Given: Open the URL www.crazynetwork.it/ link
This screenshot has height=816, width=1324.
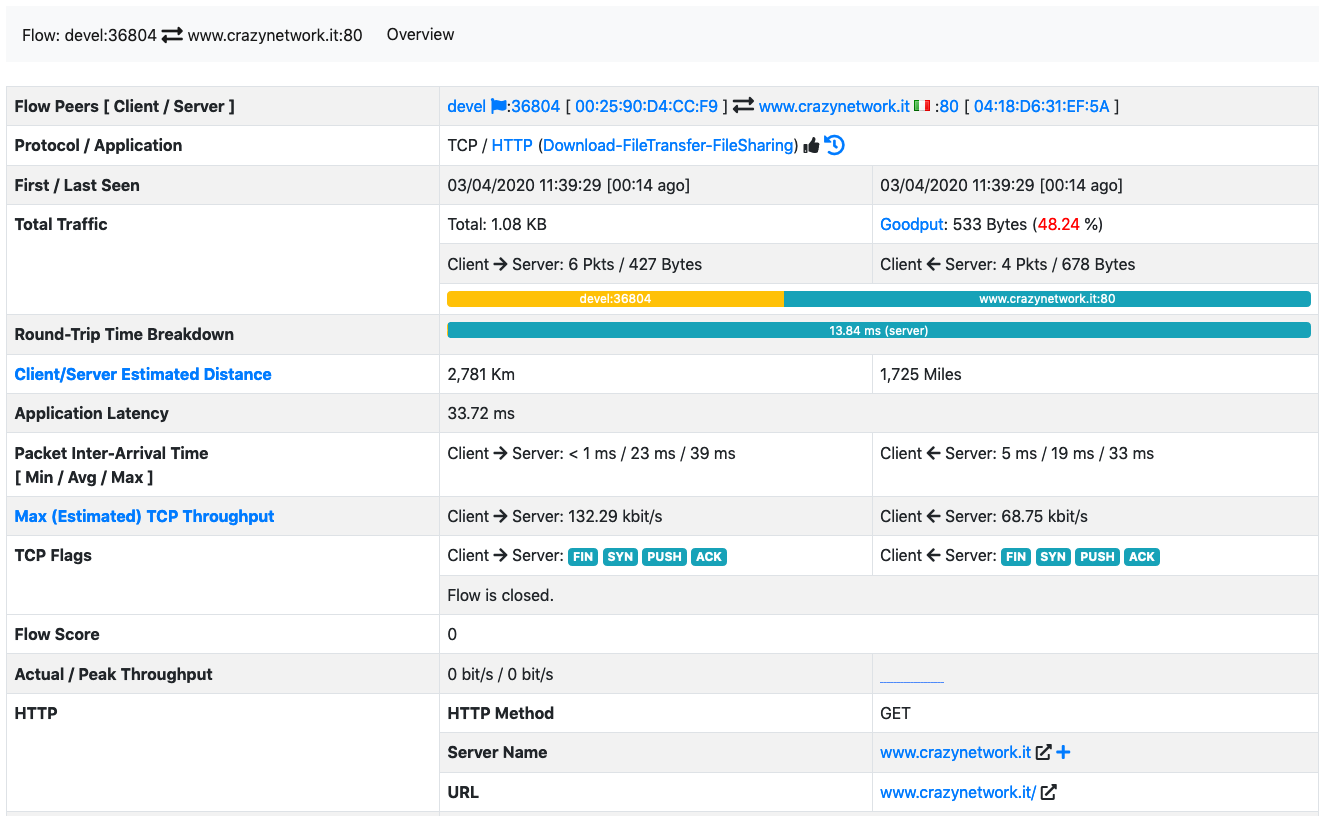Looking at the screenshot, I should tap(958, 792).
